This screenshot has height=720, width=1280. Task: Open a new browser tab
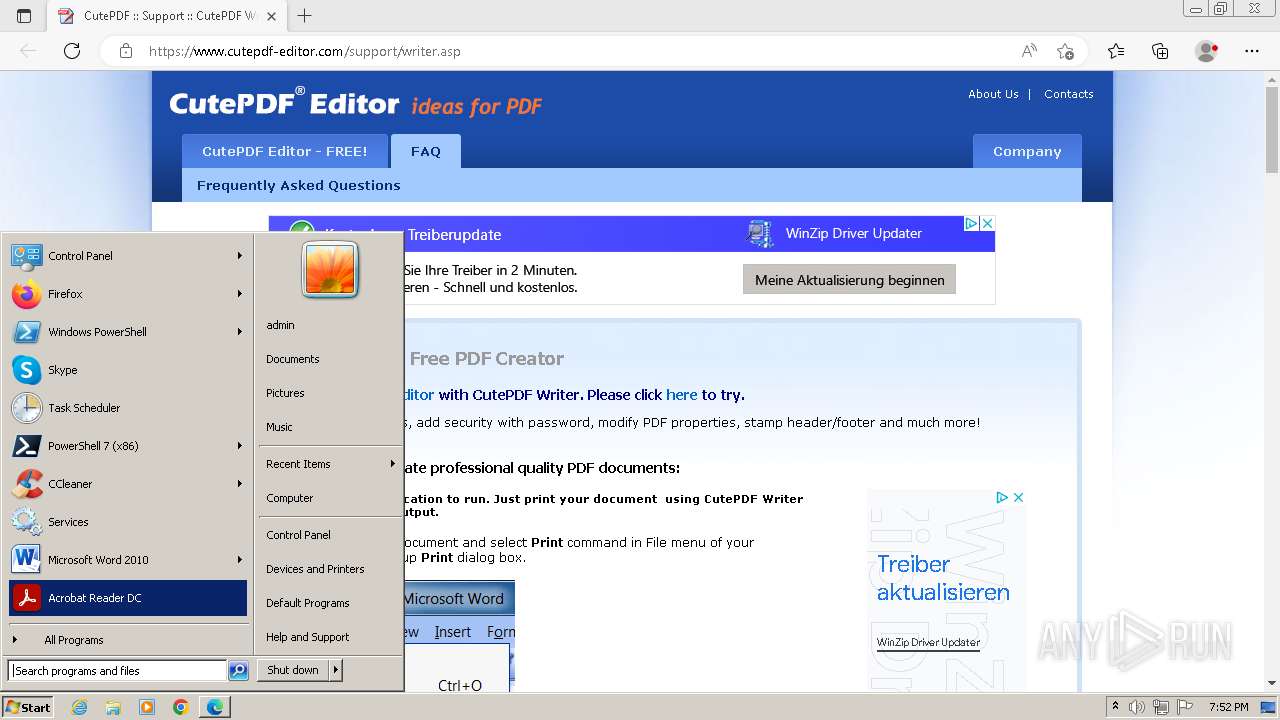[x=305, y=16]
